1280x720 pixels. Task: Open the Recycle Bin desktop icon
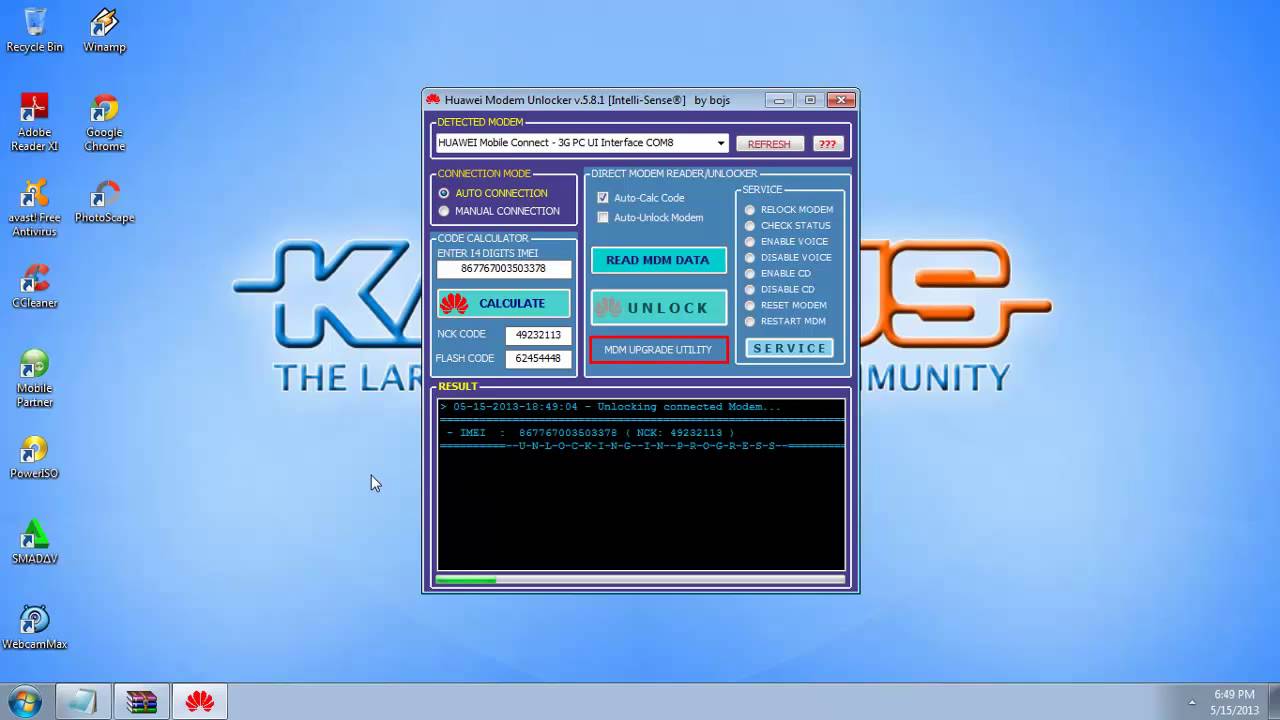[x=34, y=30]
